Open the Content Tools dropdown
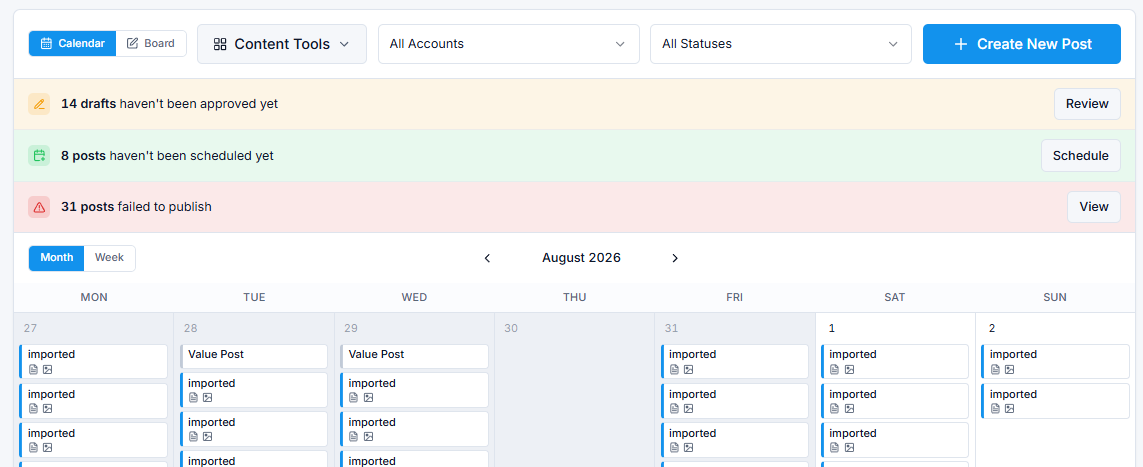 (x=281, y=44)
